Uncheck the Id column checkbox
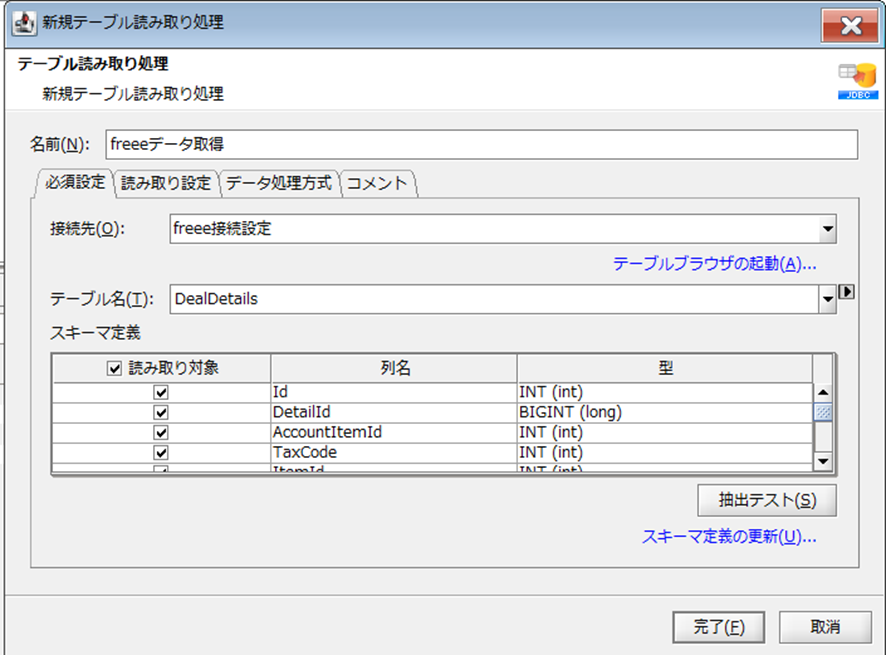This screenshot has height=655, width=886. [x=161, y=392]
